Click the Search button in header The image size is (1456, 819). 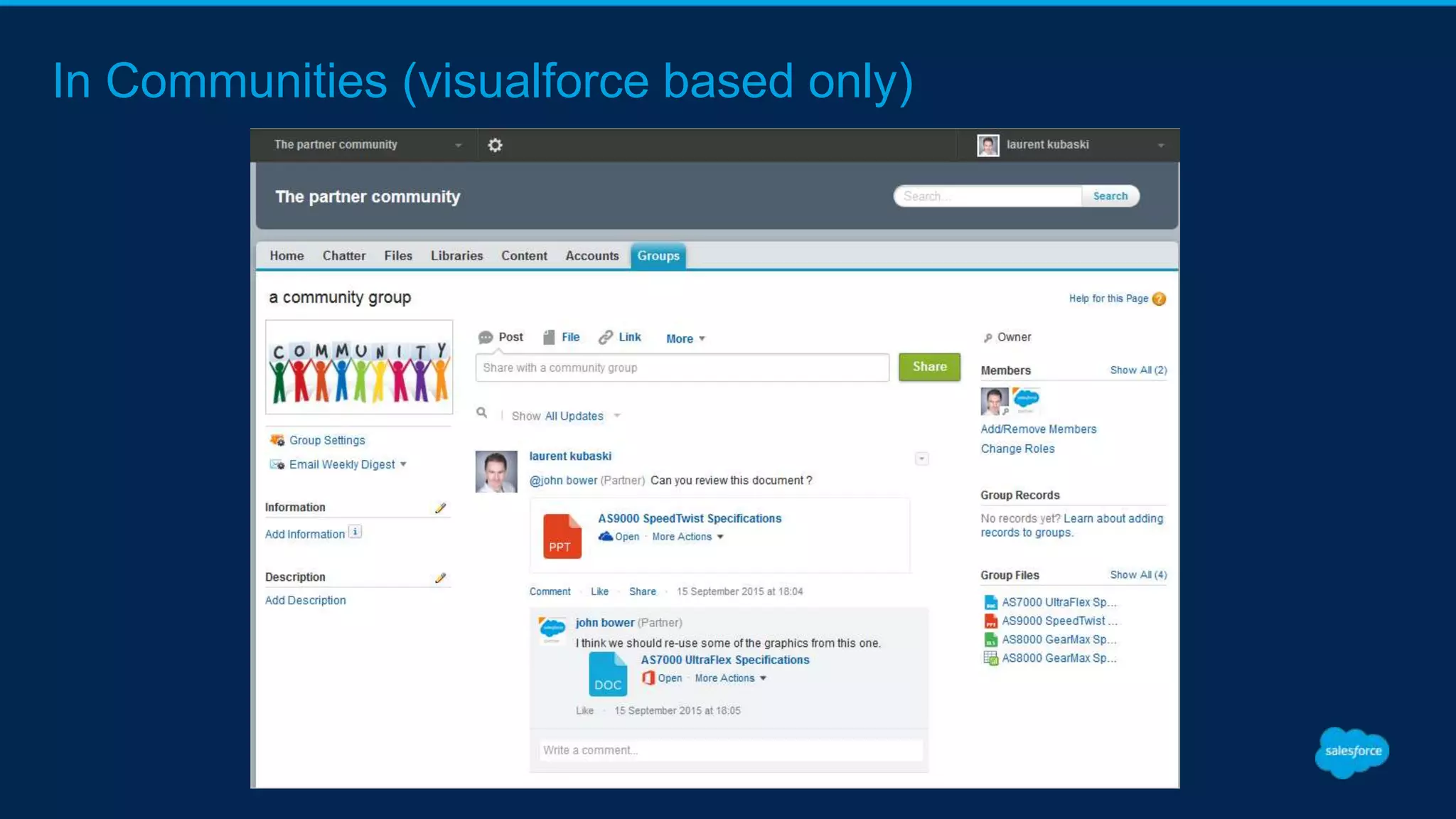click(x=1110, y=196)
